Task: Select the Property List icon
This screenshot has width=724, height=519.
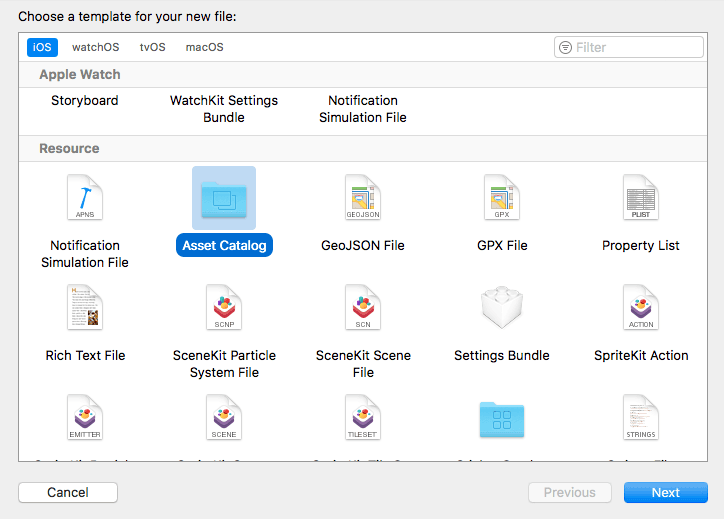Action: point(641,198)
